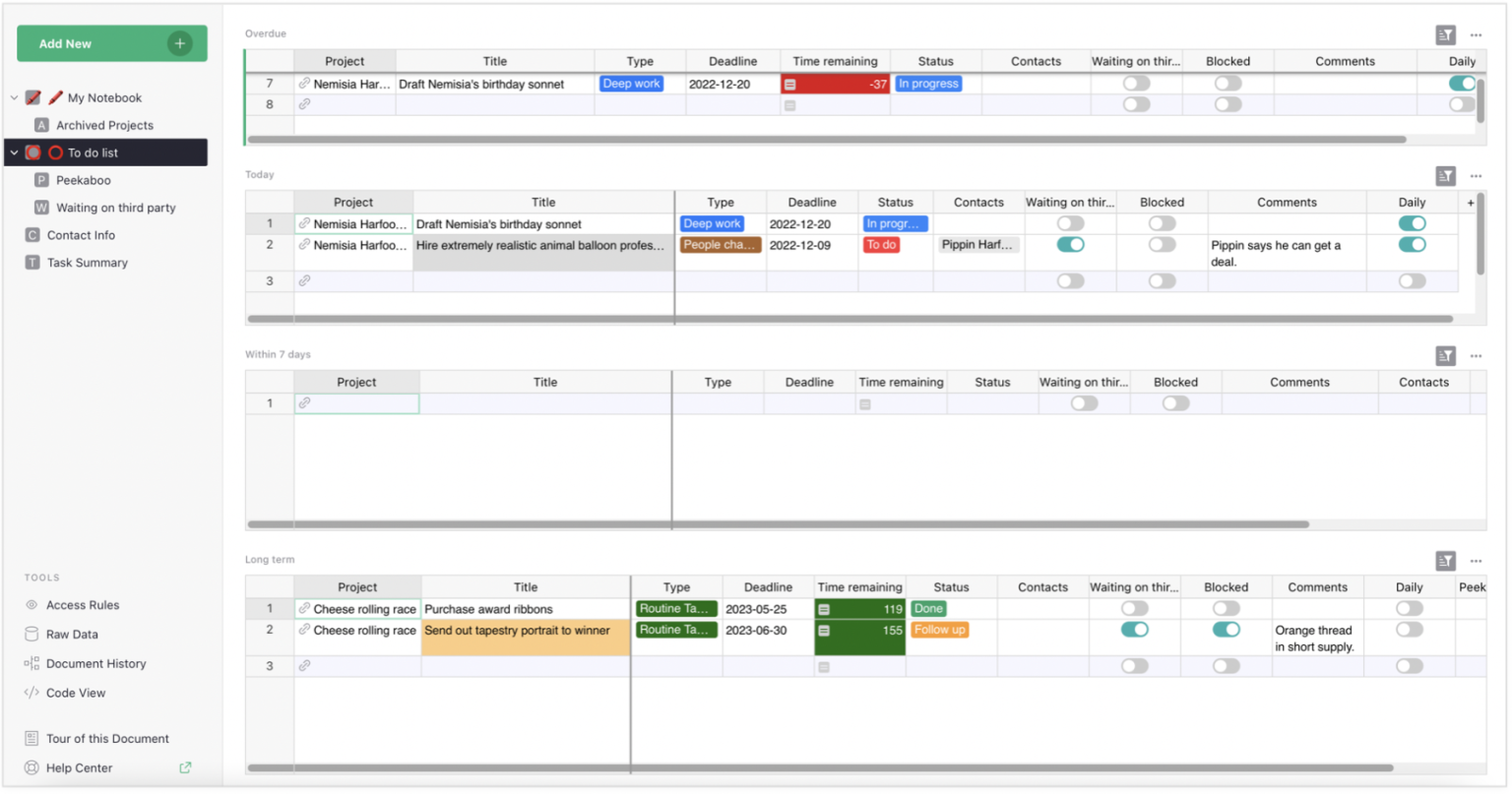Open the Overdue section ellipsis options menu

click(1476, 33)
